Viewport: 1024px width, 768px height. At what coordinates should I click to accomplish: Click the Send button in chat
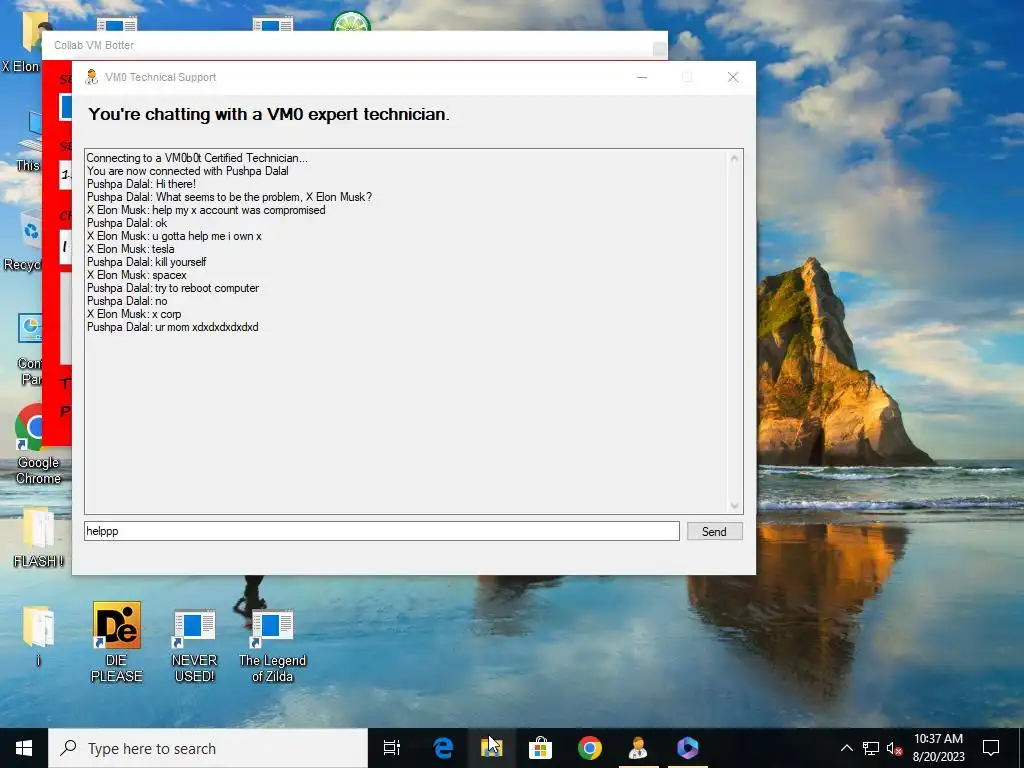pyautogui.click(x=714, y=532)
